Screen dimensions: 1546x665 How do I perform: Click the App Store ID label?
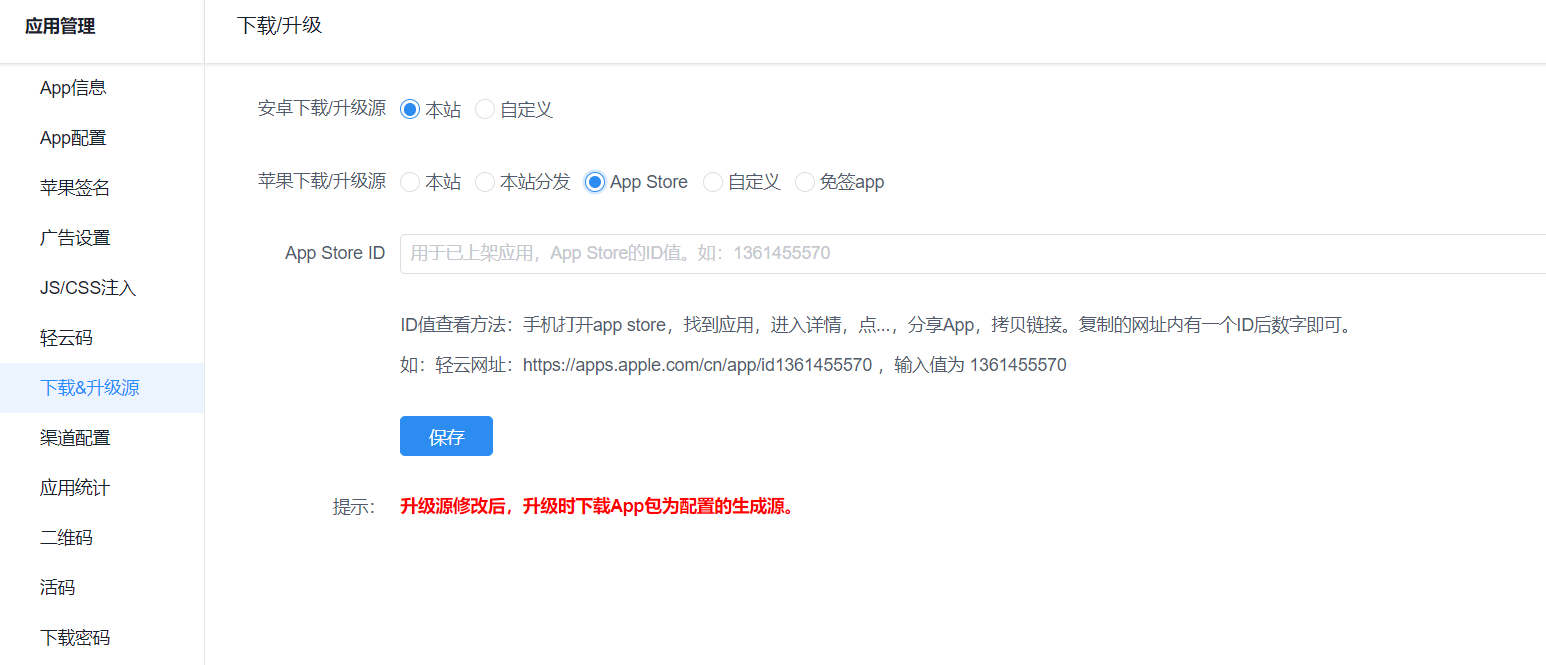pos(335,254)
